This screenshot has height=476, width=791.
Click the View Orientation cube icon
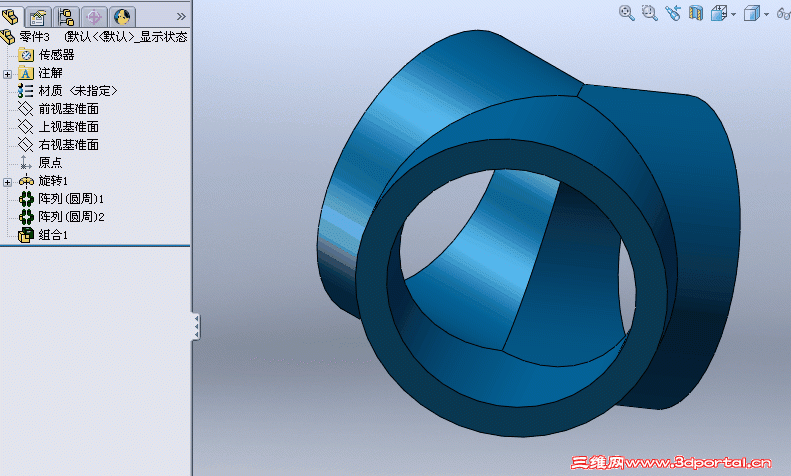coord(719,13)
